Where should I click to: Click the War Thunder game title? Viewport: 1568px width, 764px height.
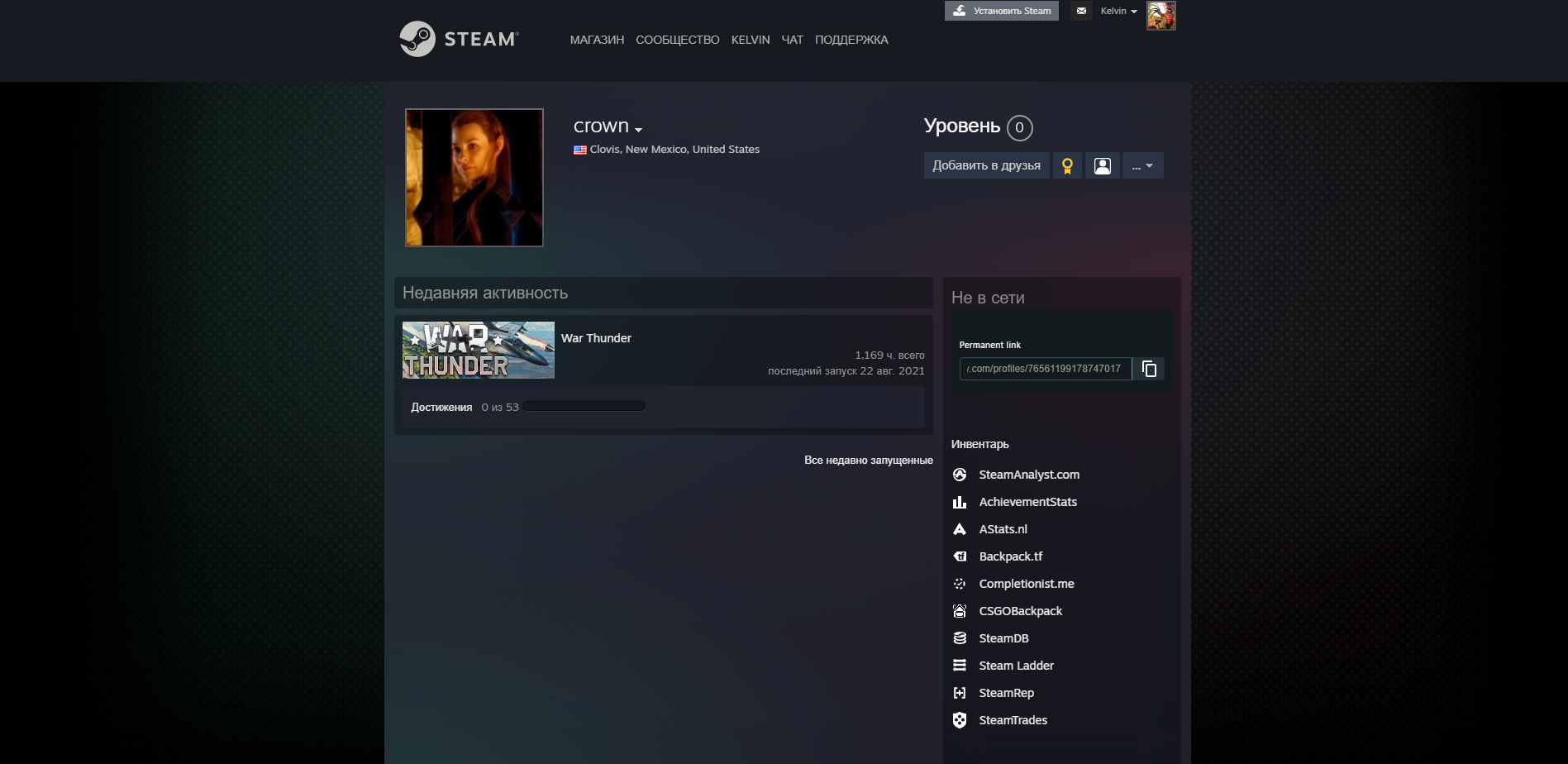[x=596, y=338]
